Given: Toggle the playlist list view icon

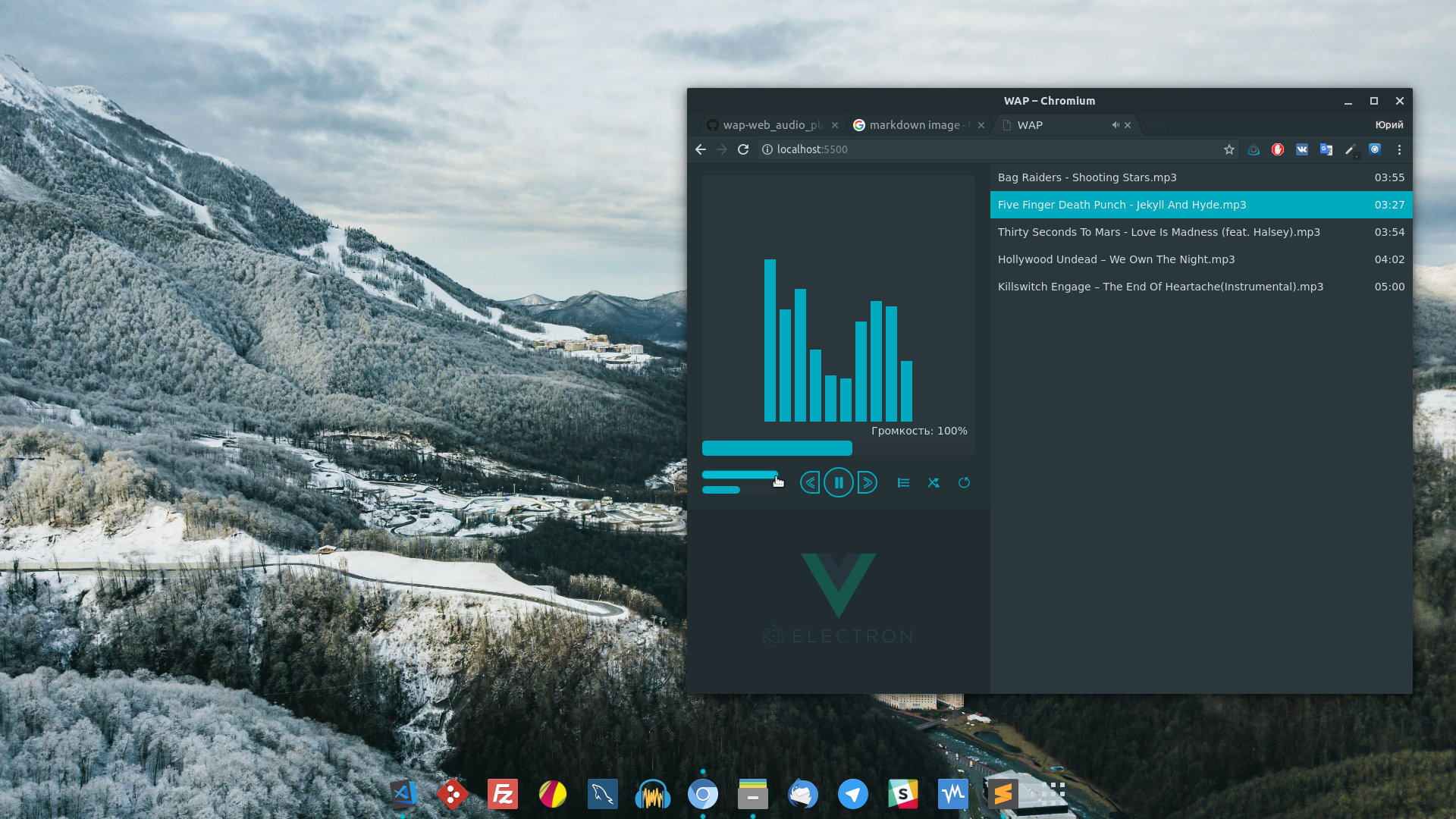Looking at the screenshot, I should click(x=903, y=483).
